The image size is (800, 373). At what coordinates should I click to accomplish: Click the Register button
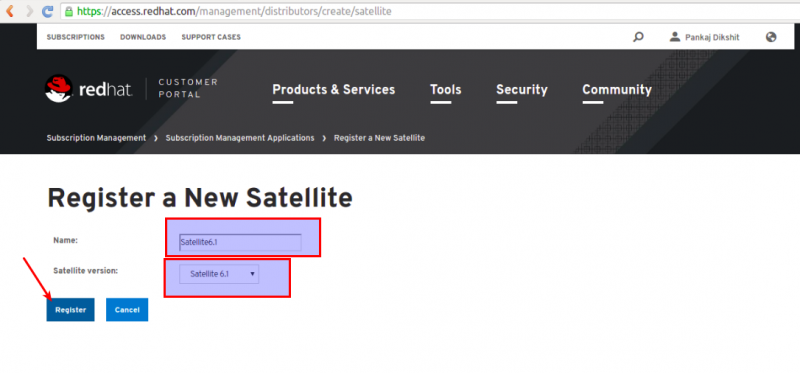(x=70, y=310)
